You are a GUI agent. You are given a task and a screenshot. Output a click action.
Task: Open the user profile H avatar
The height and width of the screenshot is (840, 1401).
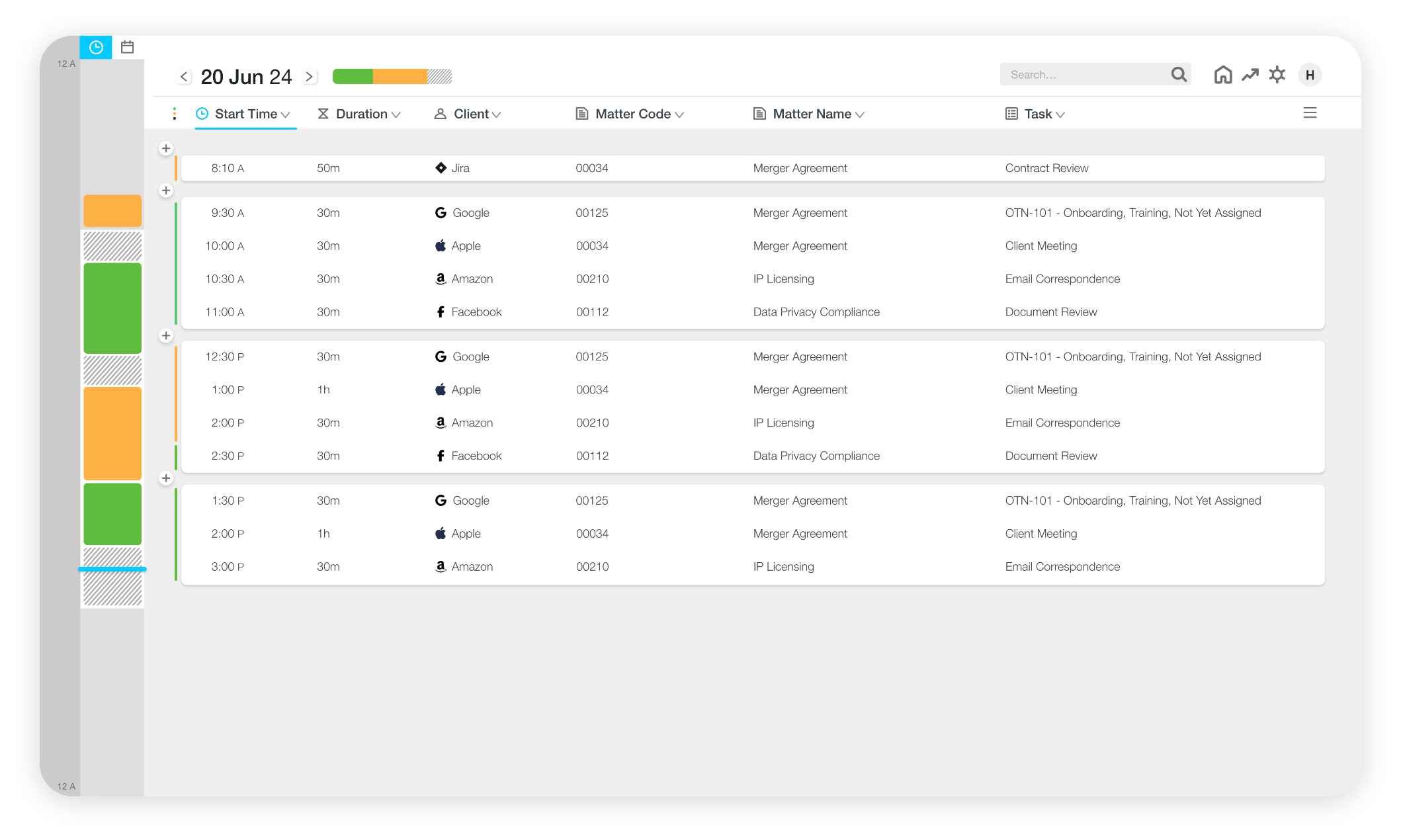[x=1310, y=75]
